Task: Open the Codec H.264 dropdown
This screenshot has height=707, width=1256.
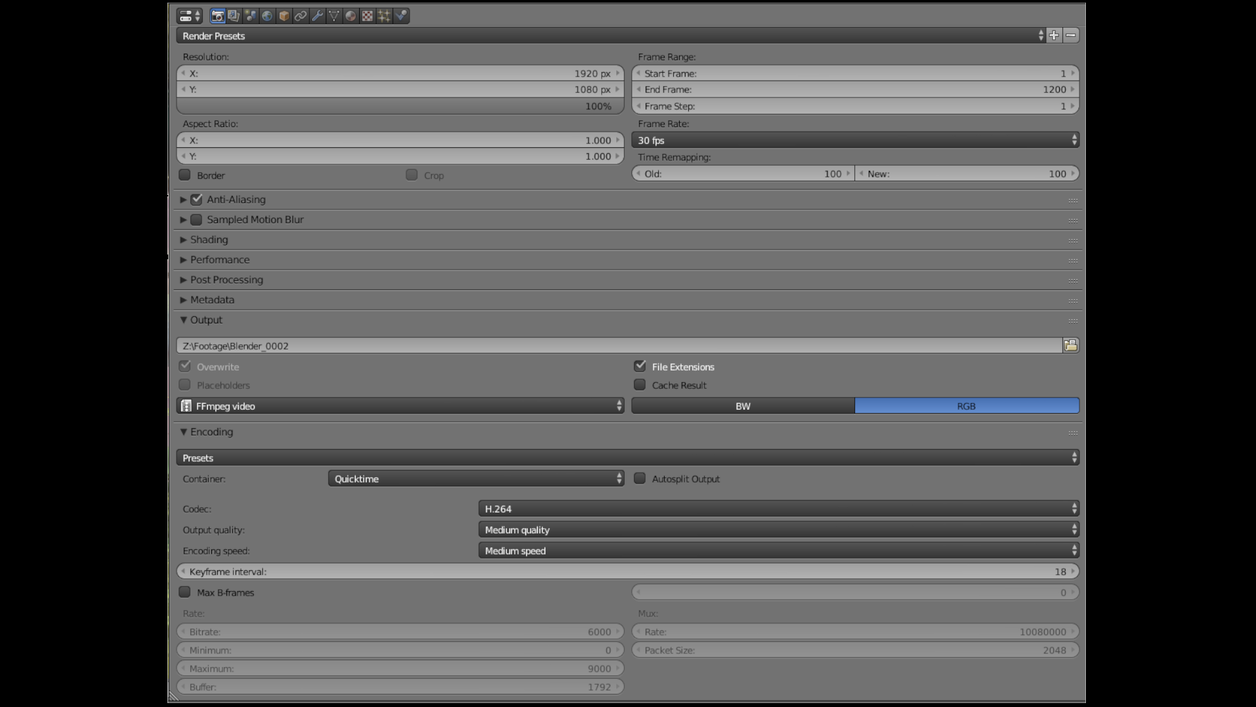Action: (x=778, y=509)
